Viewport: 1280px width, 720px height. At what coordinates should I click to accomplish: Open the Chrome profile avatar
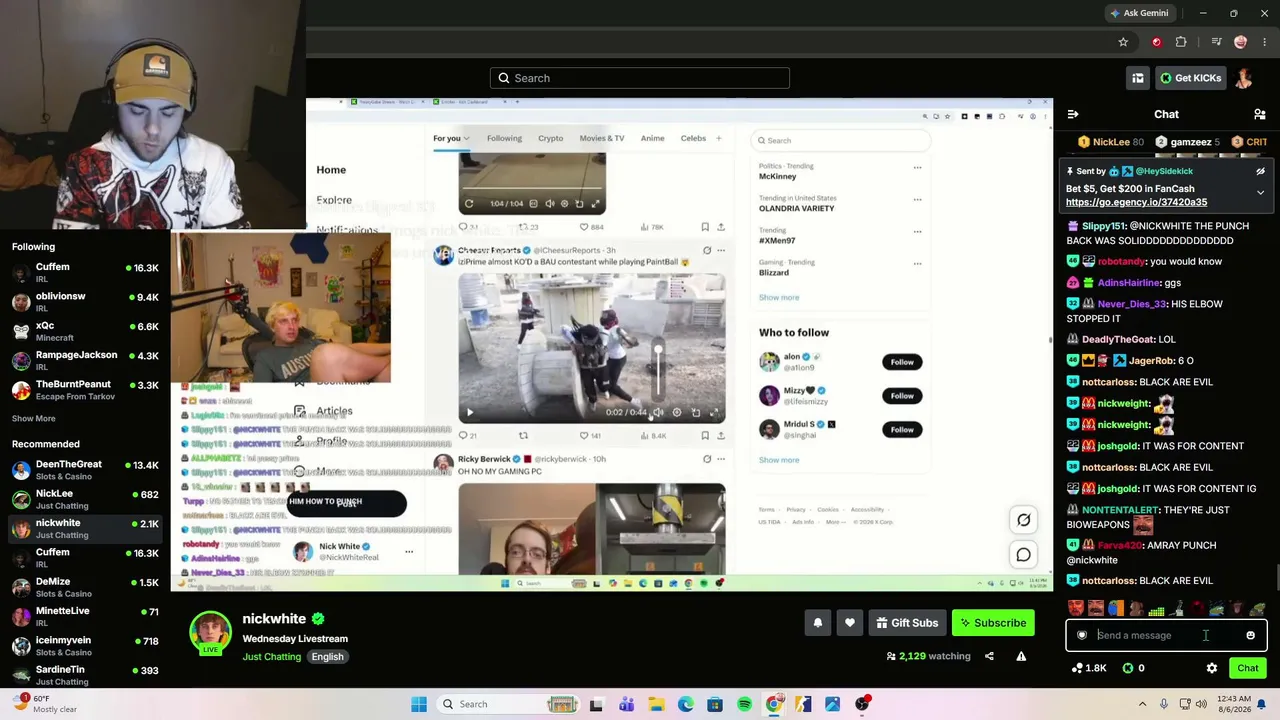[1241, 42]
